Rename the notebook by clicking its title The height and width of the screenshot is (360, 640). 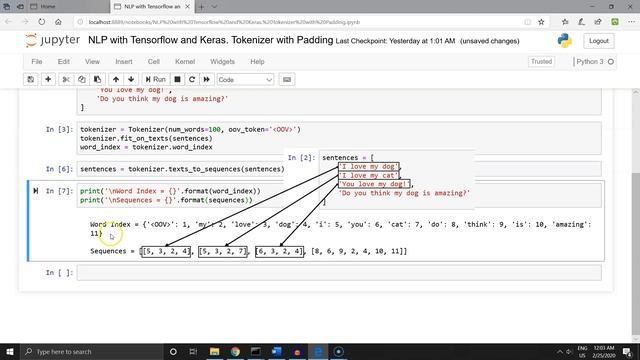[x=211, y=40]
